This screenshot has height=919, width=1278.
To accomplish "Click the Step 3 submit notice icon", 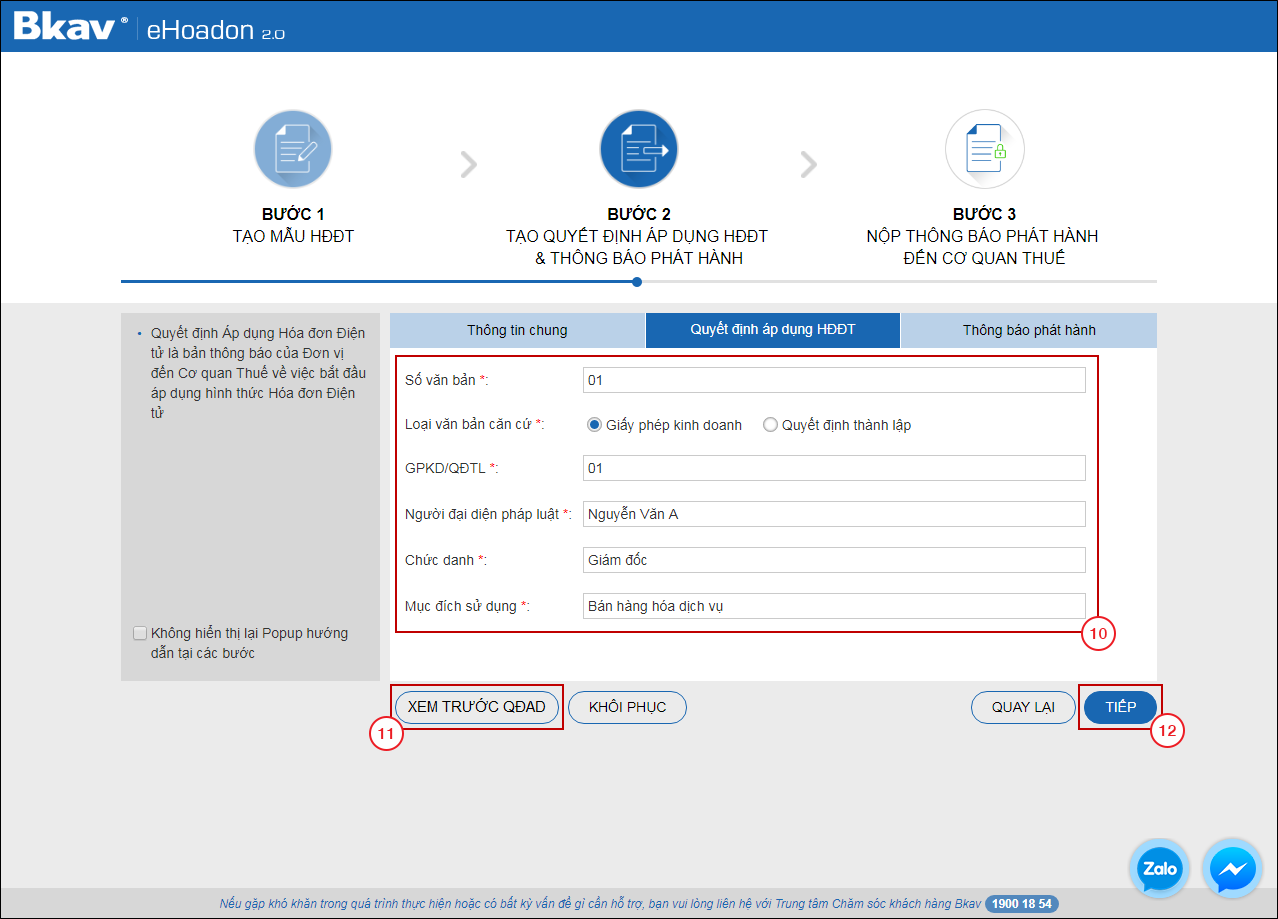I will 985,150.
